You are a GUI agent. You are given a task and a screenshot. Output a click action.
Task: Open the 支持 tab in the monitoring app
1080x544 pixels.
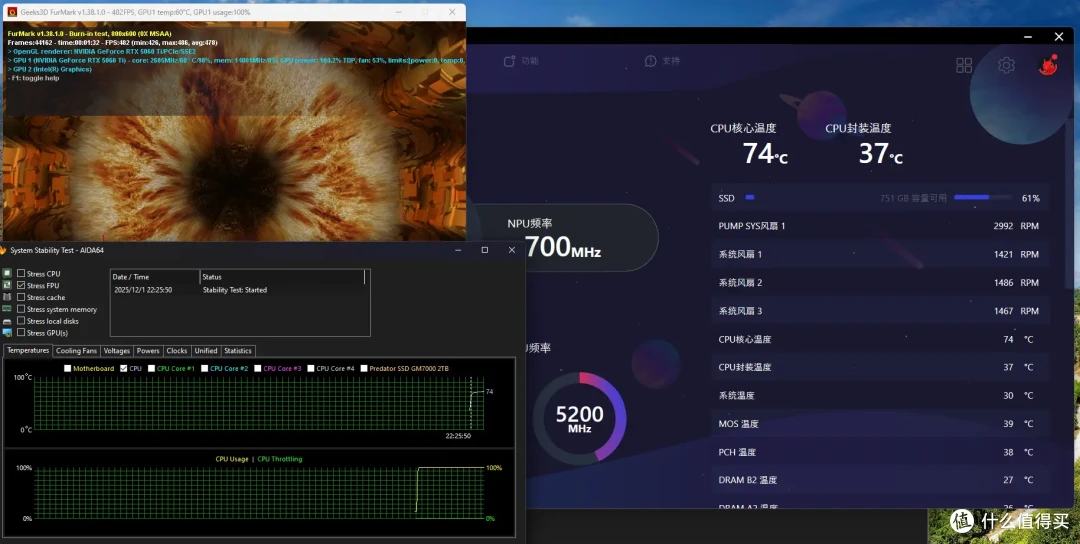(x=662, y=61)
